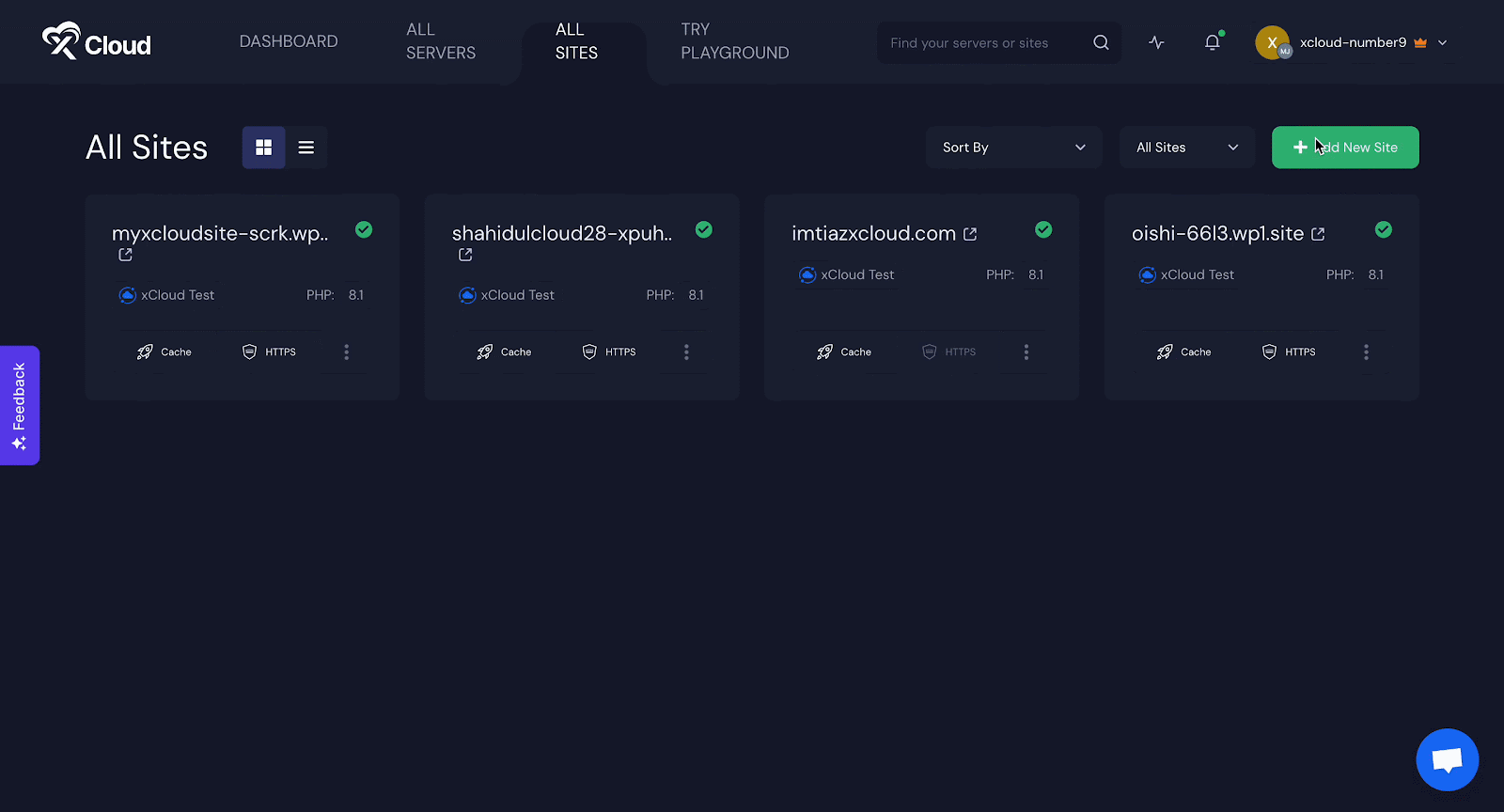
Task: Open three-dot menu for myxcloudsite card
Action: tap(346, 351)
